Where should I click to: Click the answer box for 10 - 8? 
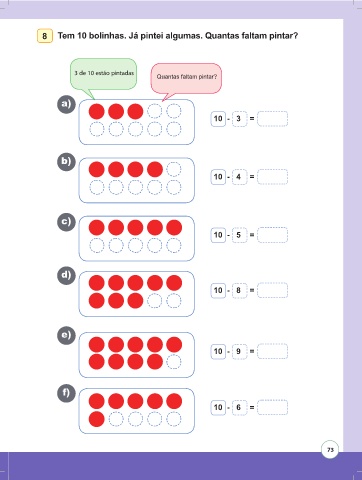(272, 290)
